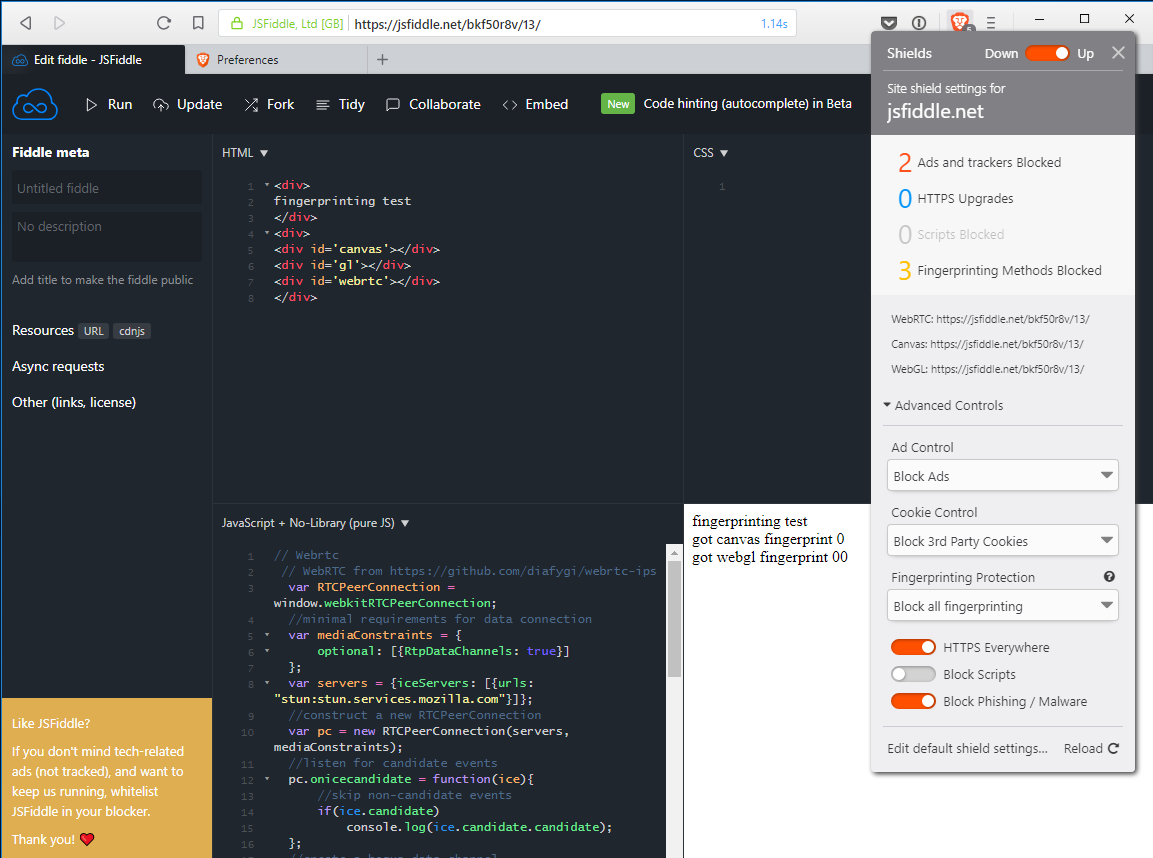Click the HTTPS Upgrades count row
The width and height of the screenshot is (1153, 858).
pyautogui.click(x=956, y=199)
